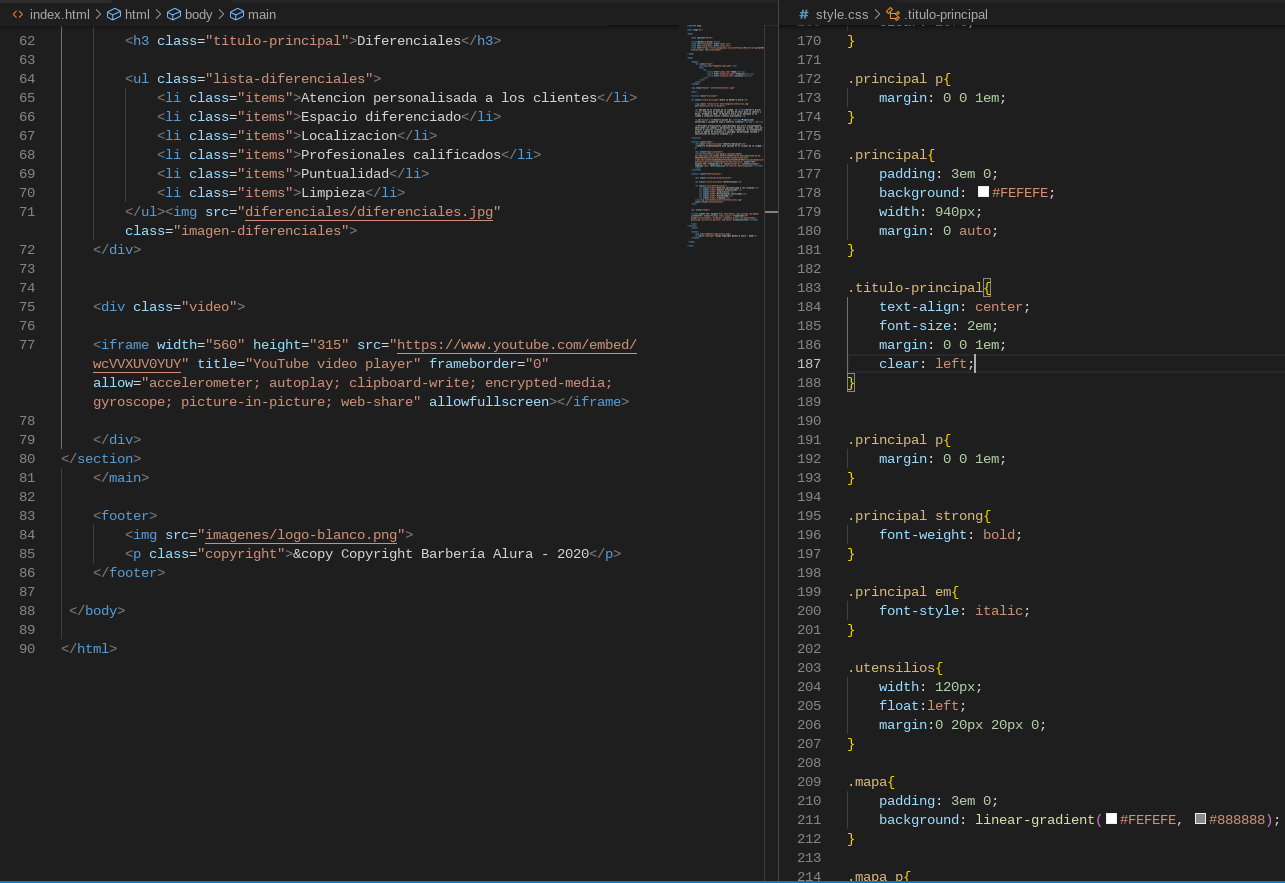Image resolution: width=1285 pixels, height=883 pixels.
Task: Follow the diferenciales/diferenciales.jpg src link
Action: pos(369,212)
